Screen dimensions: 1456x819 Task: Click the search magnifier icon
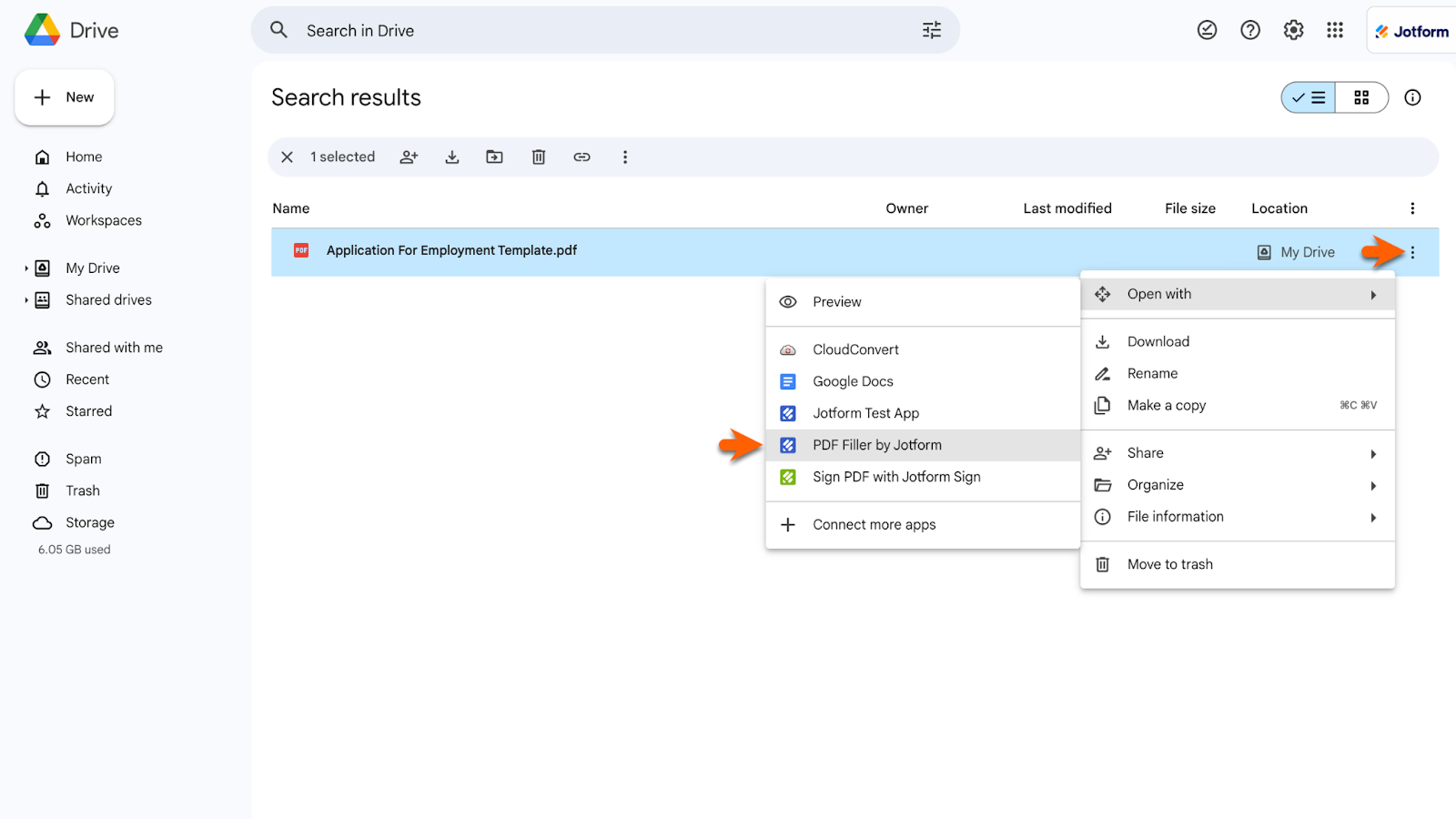coord(279,30)
